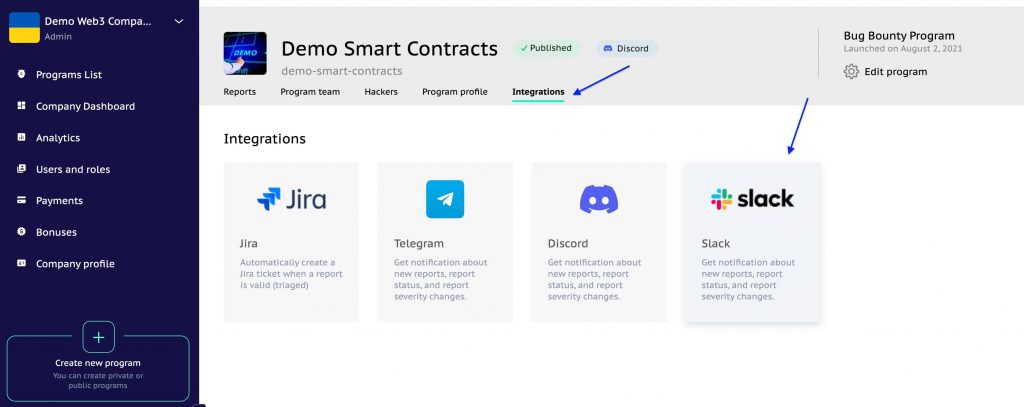Select the Discord integration card
The image size is (1024, 407).
[599, 242]
